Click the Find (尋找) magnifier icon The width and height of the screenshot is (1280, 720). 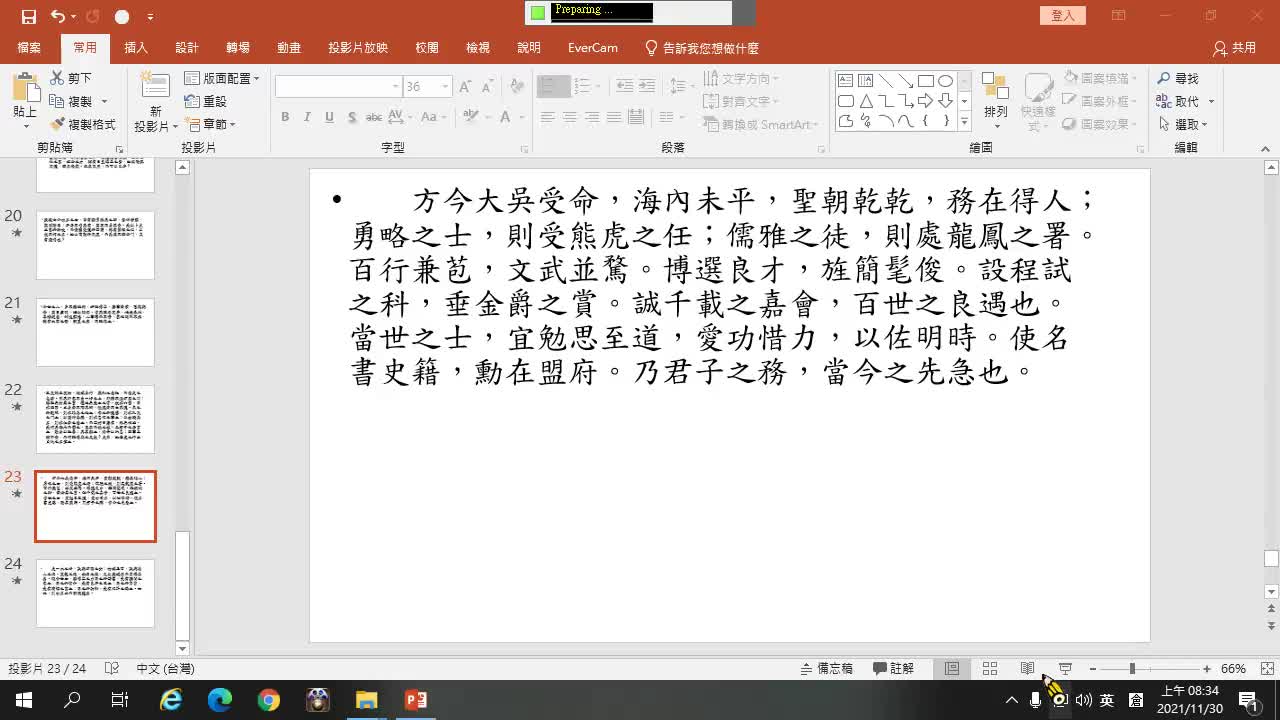coord(1164,78)
